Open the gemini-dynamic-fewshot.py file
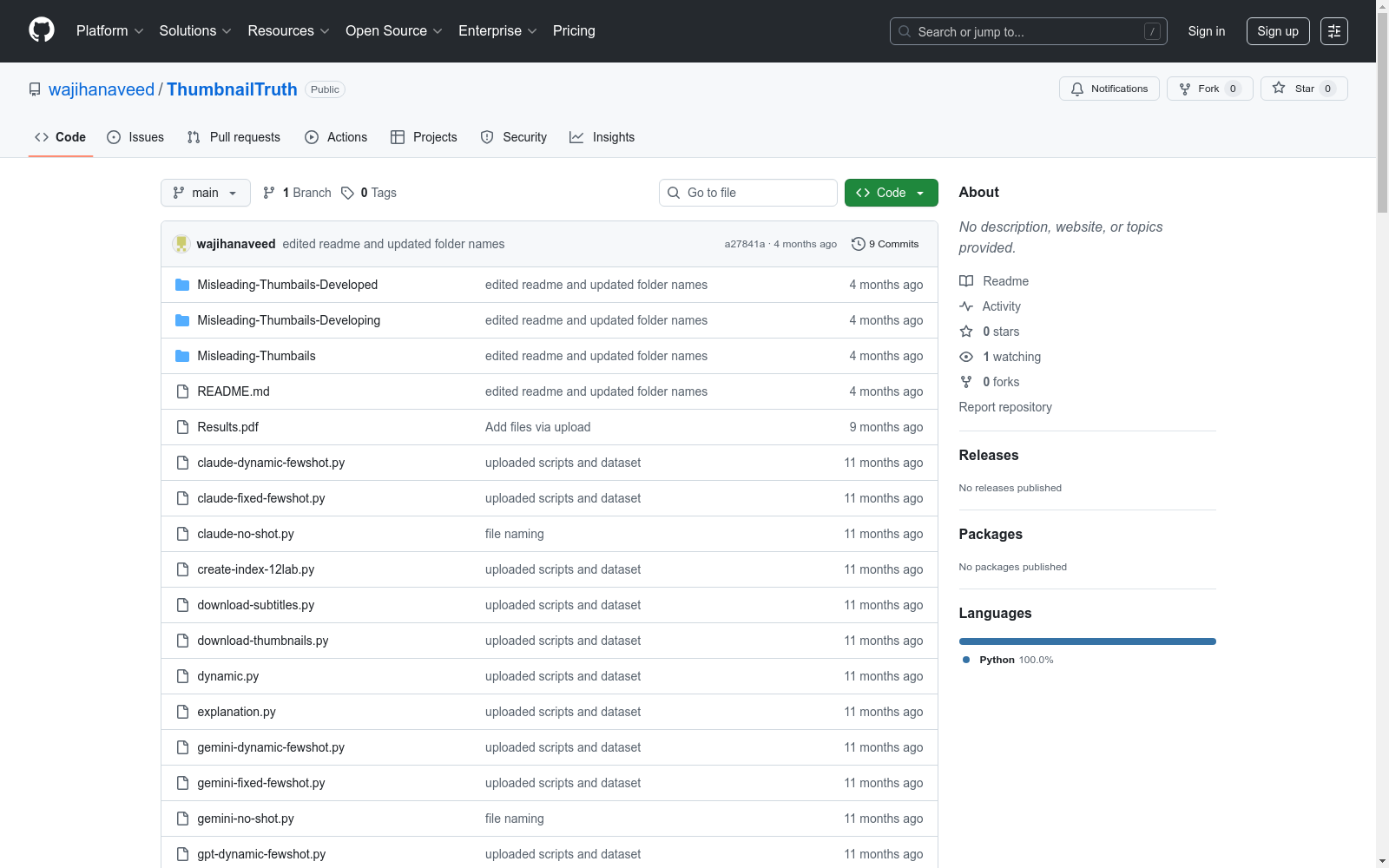 pos(271,747)
